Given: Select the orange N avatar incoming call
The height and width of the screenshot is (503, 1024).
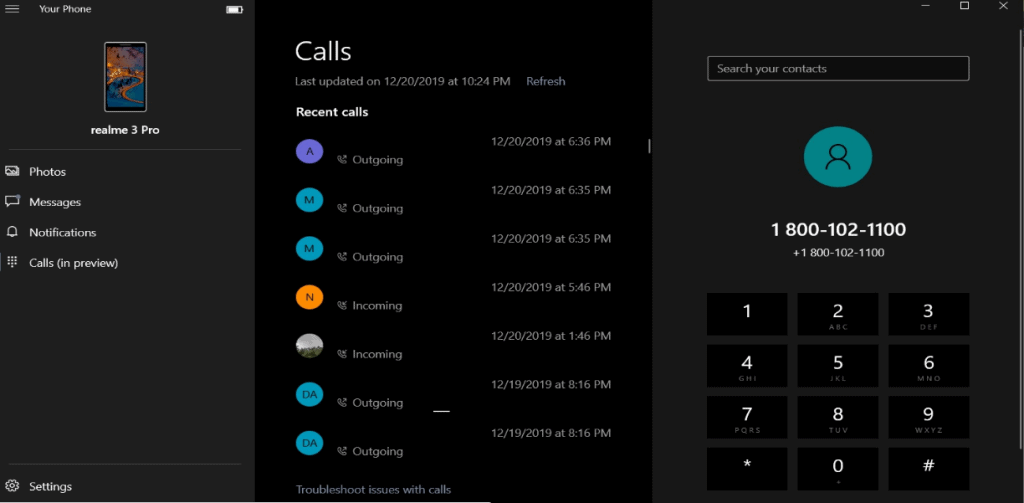Looking at the screenshot, I should point(453,297).
